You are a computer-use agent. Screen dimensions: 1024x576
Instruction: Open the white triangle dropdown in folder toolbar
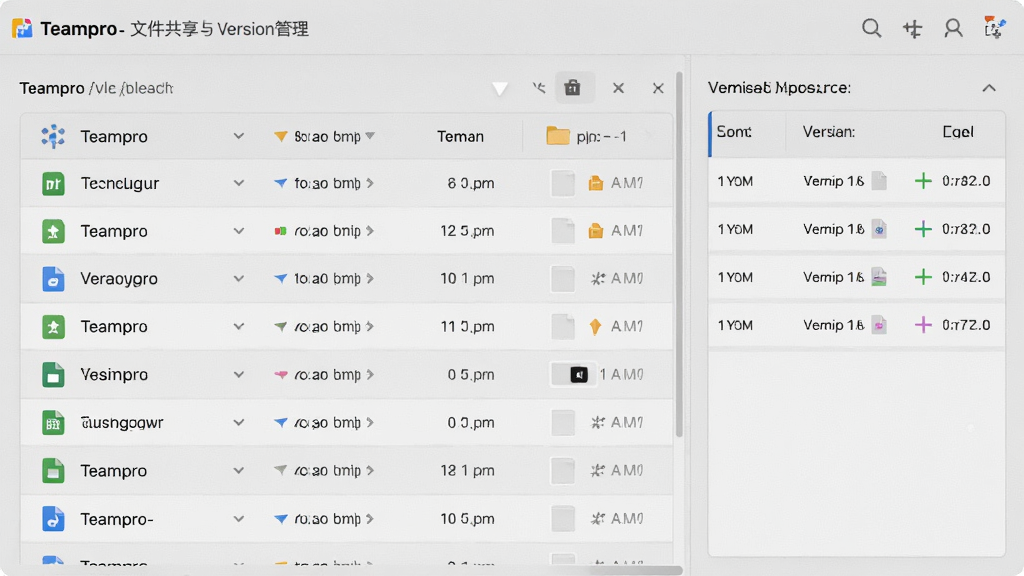click(x=500, y=88)
